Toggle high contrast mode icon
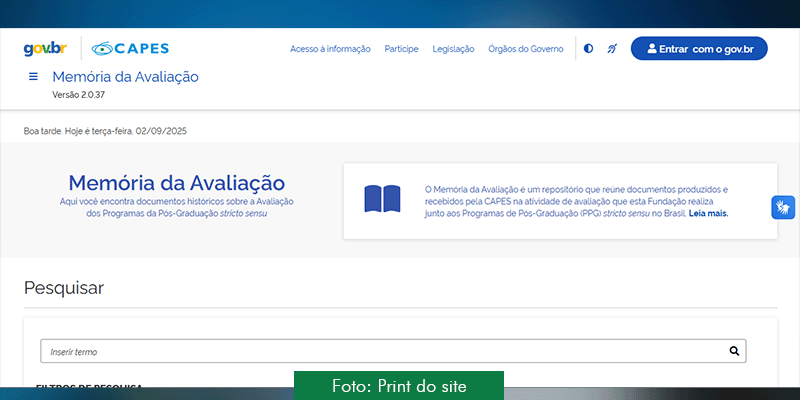Image resolution: width=800 pixels, height=400 pixels. click(x=588, y=48)
